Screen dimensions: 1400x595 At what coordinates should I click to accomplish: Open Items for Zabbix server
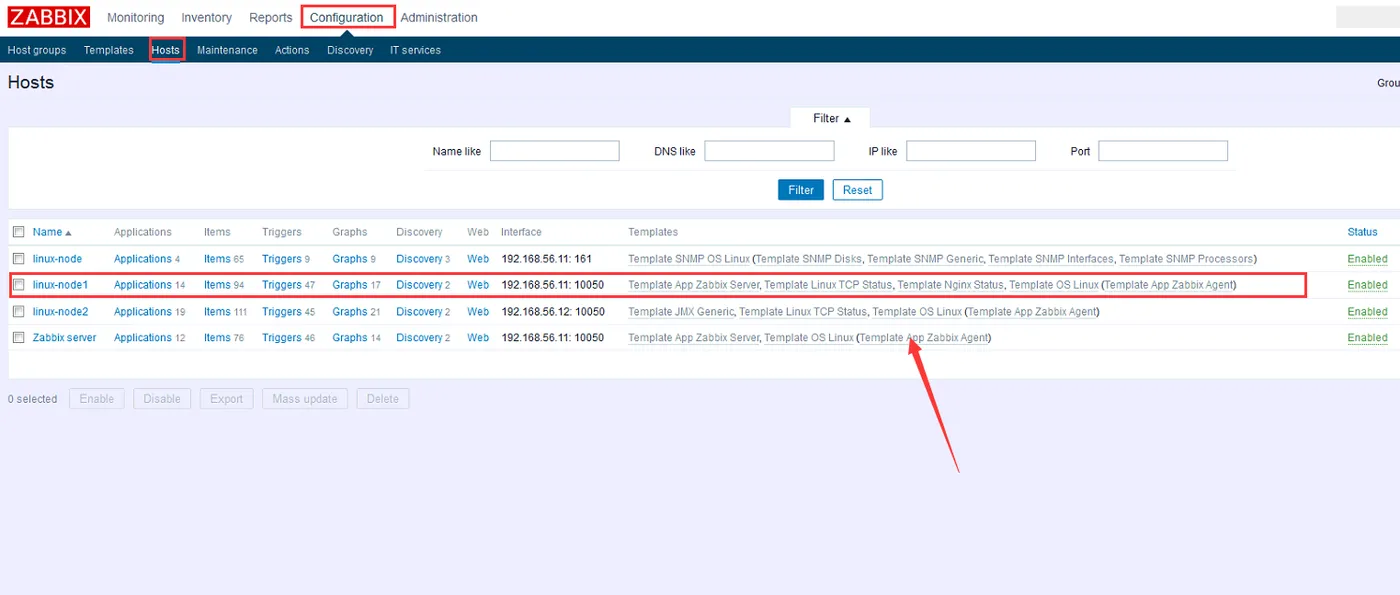[x=217, y=338]
